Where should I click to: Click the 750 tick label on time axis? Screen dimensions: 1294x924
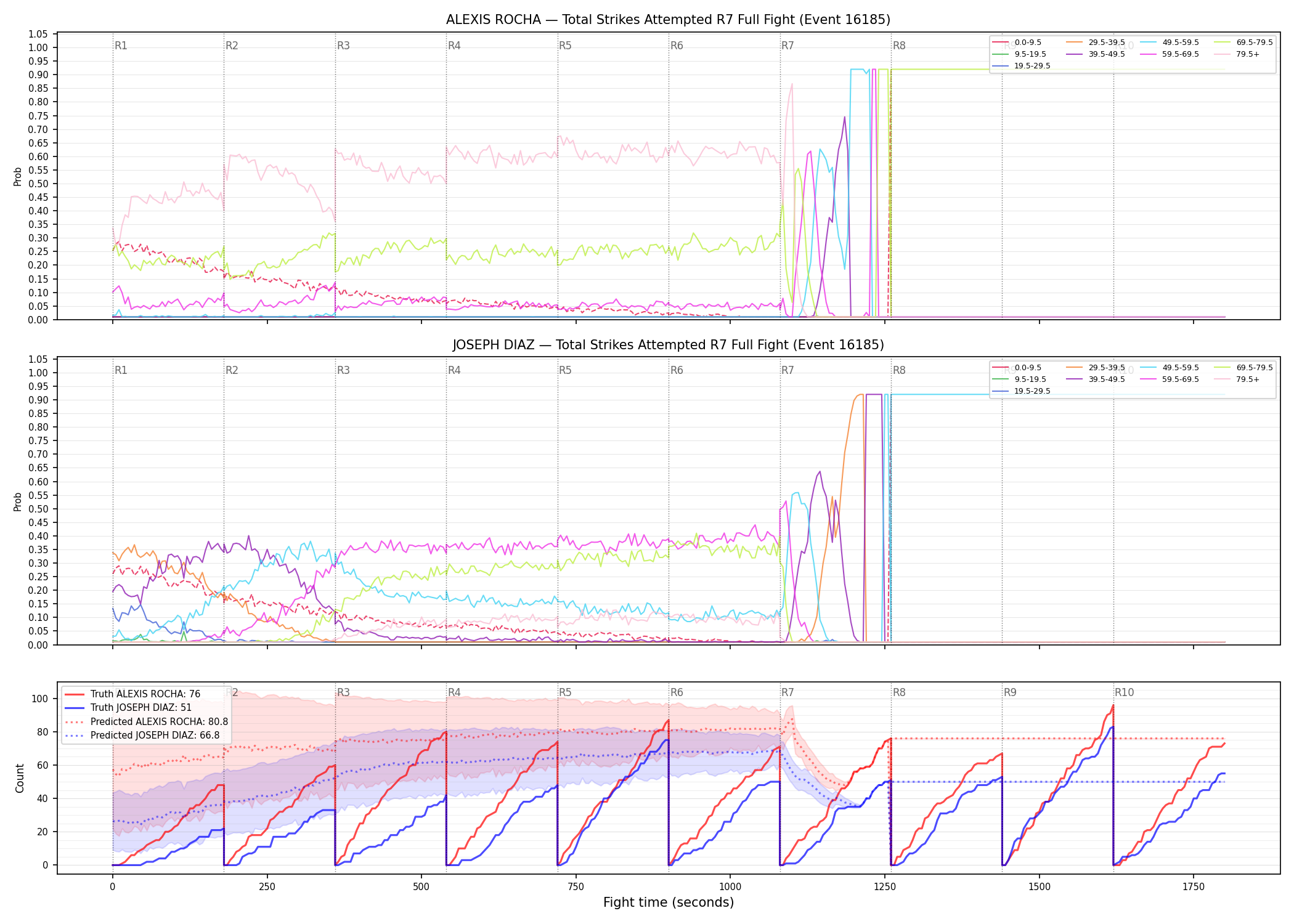pyautogui.click(x=576, y=886)
